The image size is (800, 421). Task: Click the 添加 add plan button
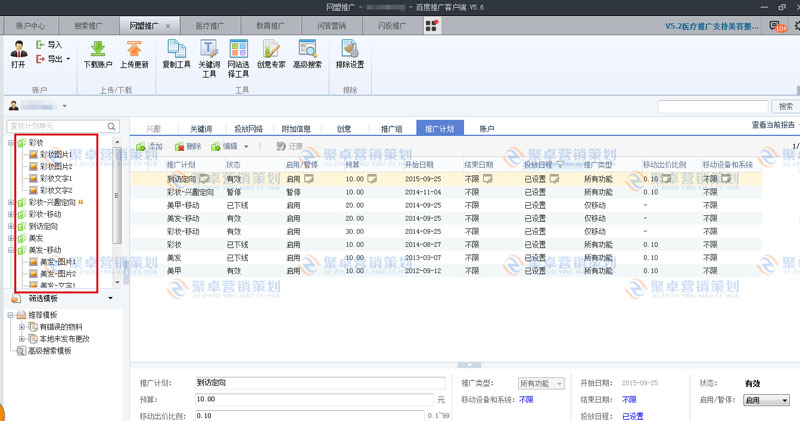149,146
